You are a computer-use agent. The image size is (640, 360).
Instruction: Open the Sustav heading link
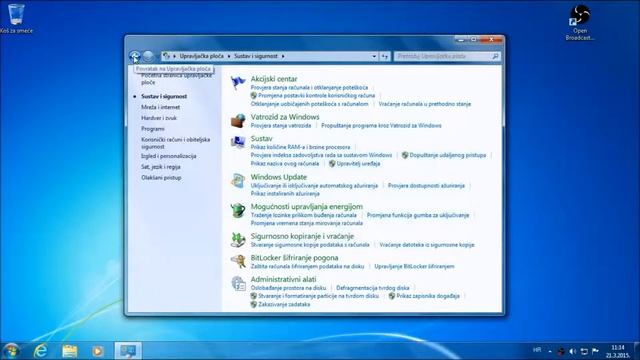point(262,139)
